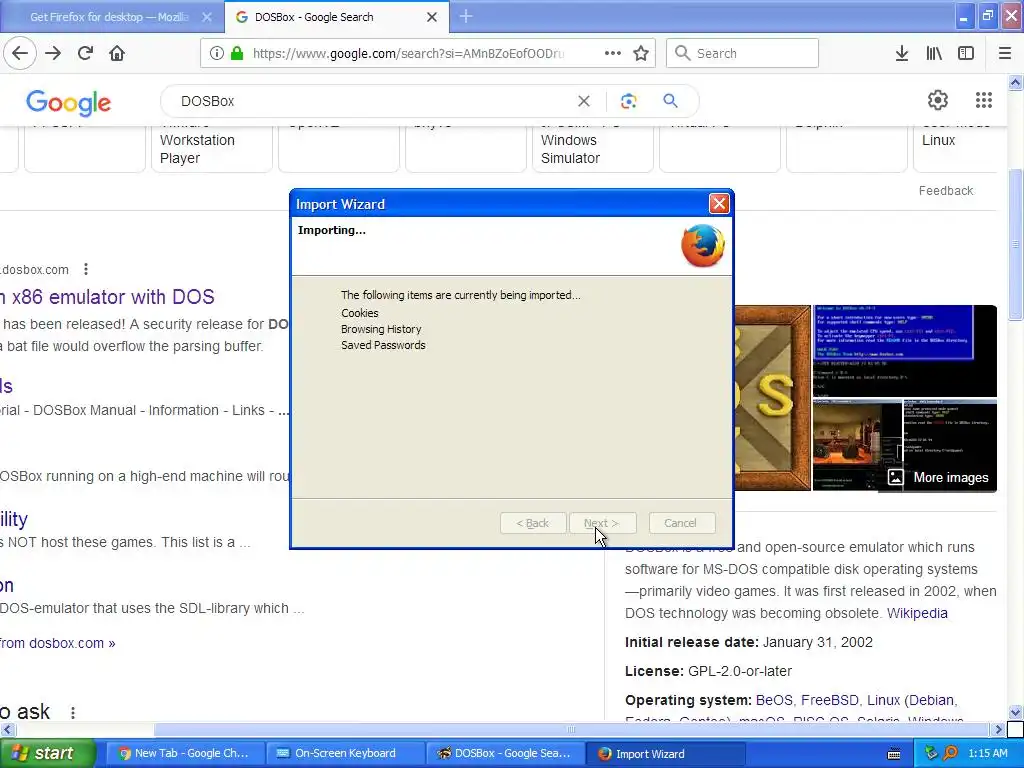This screenshot has width=1024, height=768.
Task: Select the Windows Simulator related card
Action: tap(592, 149)
